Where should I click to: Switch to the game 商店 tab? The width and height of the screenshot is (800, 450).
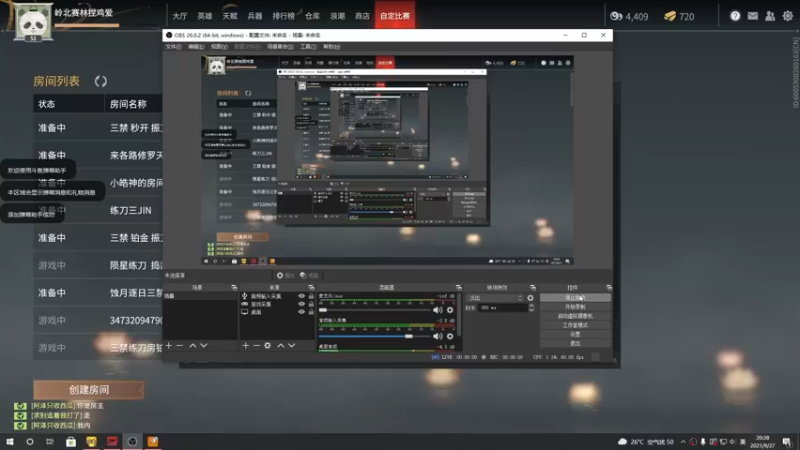[x=362, y=16]
